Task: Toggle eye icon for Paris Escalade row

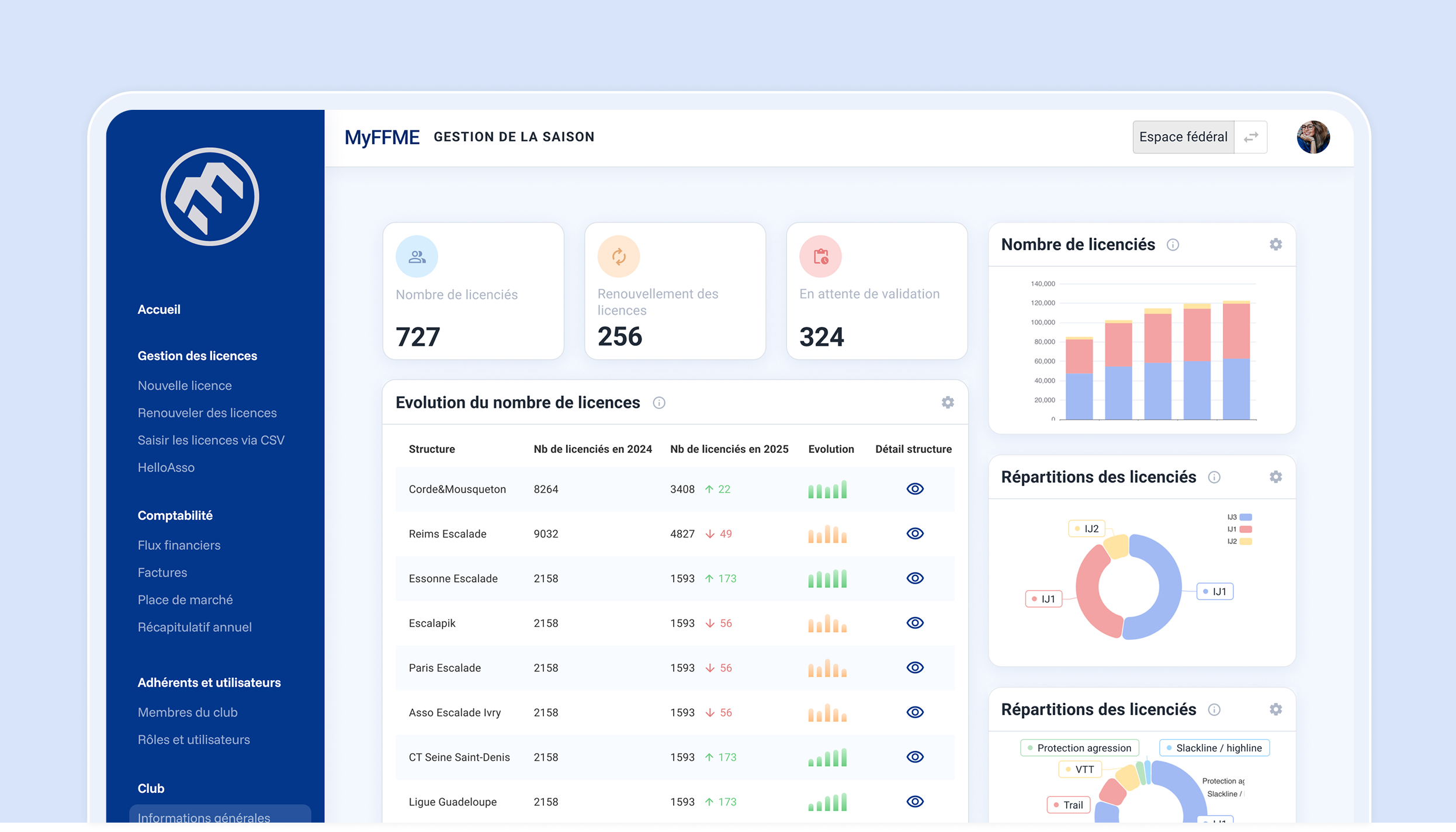Action: pyautogui.click(x=915, y=667)
